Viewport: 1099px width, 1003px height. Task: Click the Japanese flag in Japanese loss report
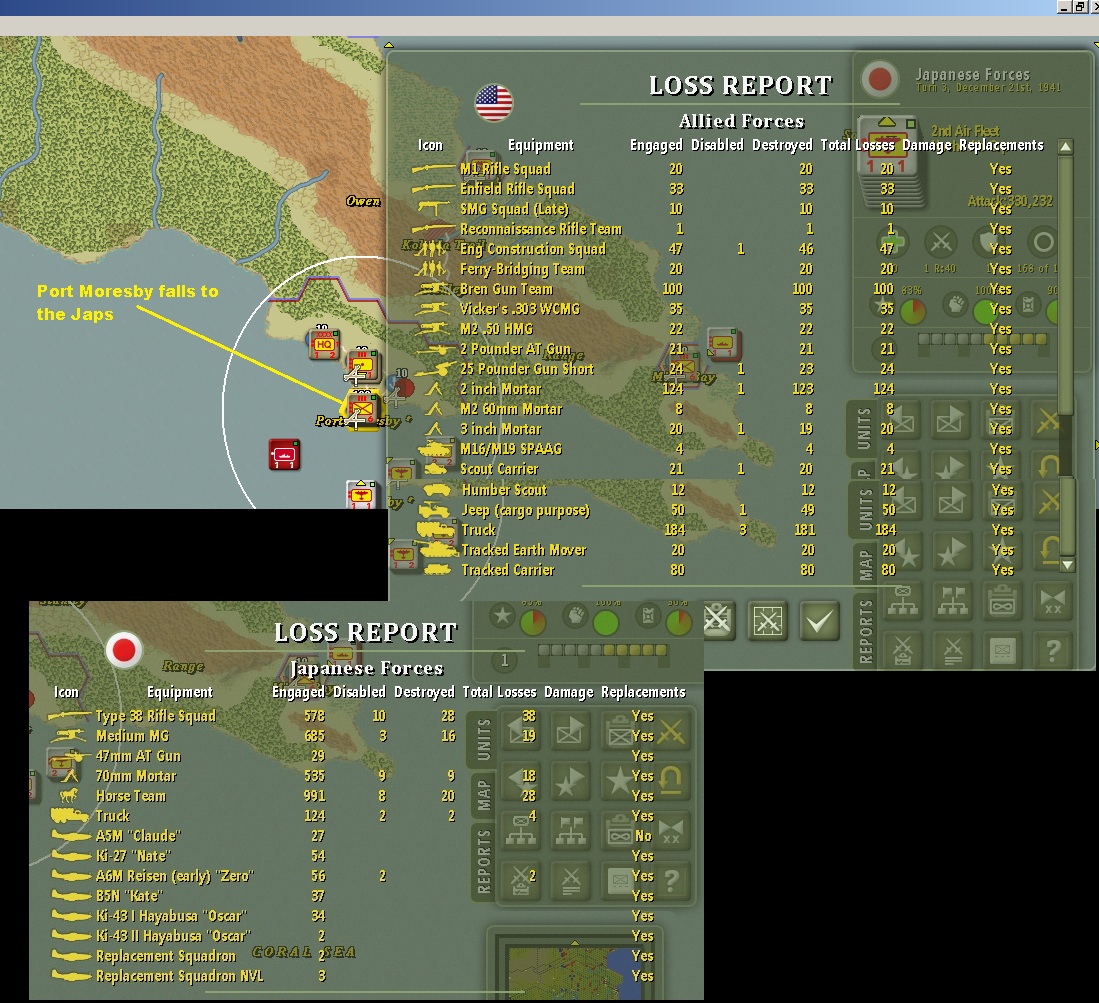tap(123, 650)
